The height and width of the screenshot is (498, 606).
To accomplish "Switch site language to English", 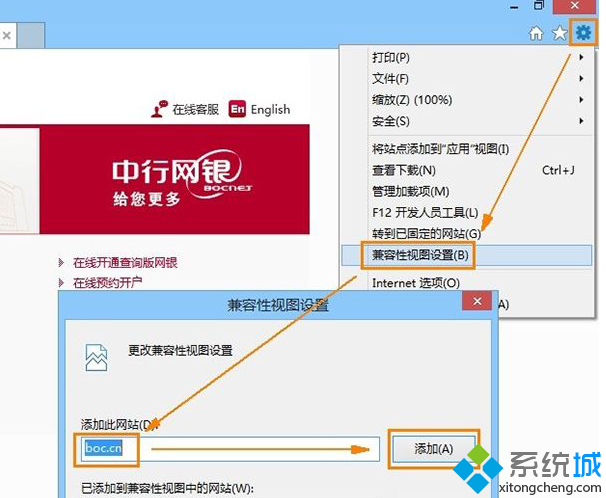I will [270, 109].
